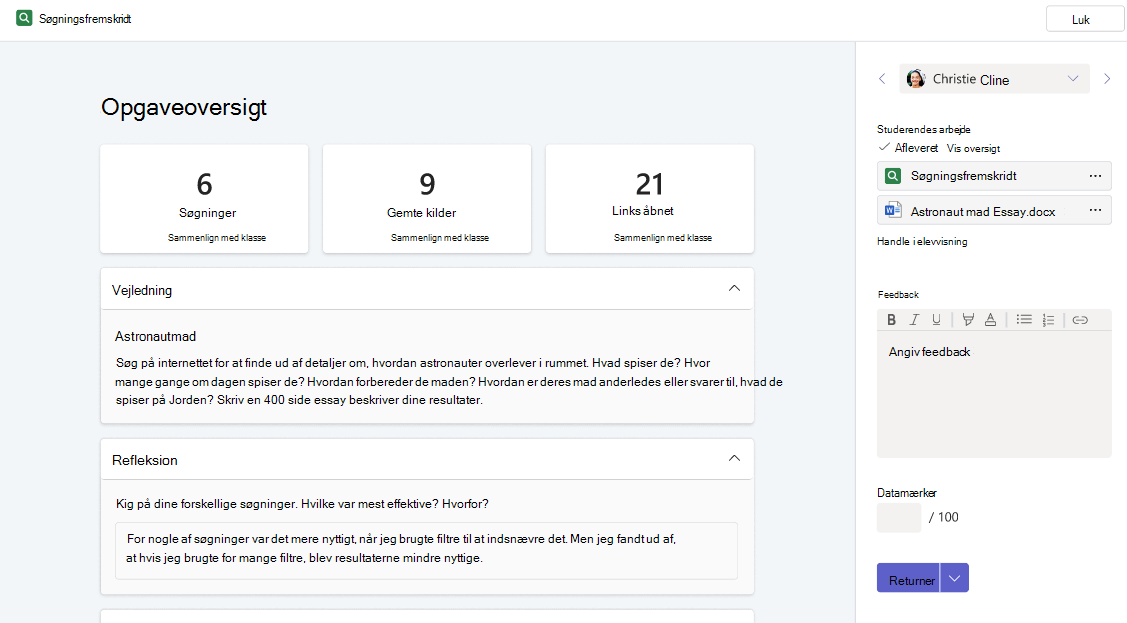Click the Afleveret status text
The width and height of the screenshot is (1127, 623).
916,148
